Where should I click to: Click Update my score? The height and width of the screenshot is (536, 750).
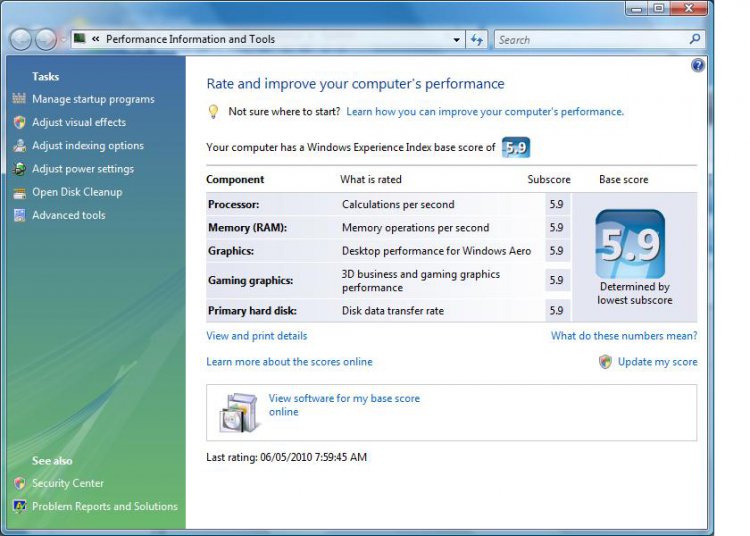[658, 362]
